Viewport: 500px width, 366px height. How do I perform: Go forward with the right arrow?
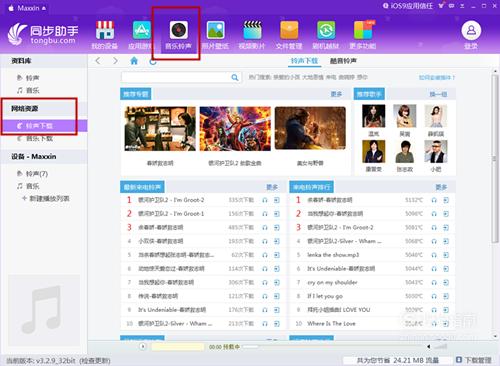(x=115, y=61)
